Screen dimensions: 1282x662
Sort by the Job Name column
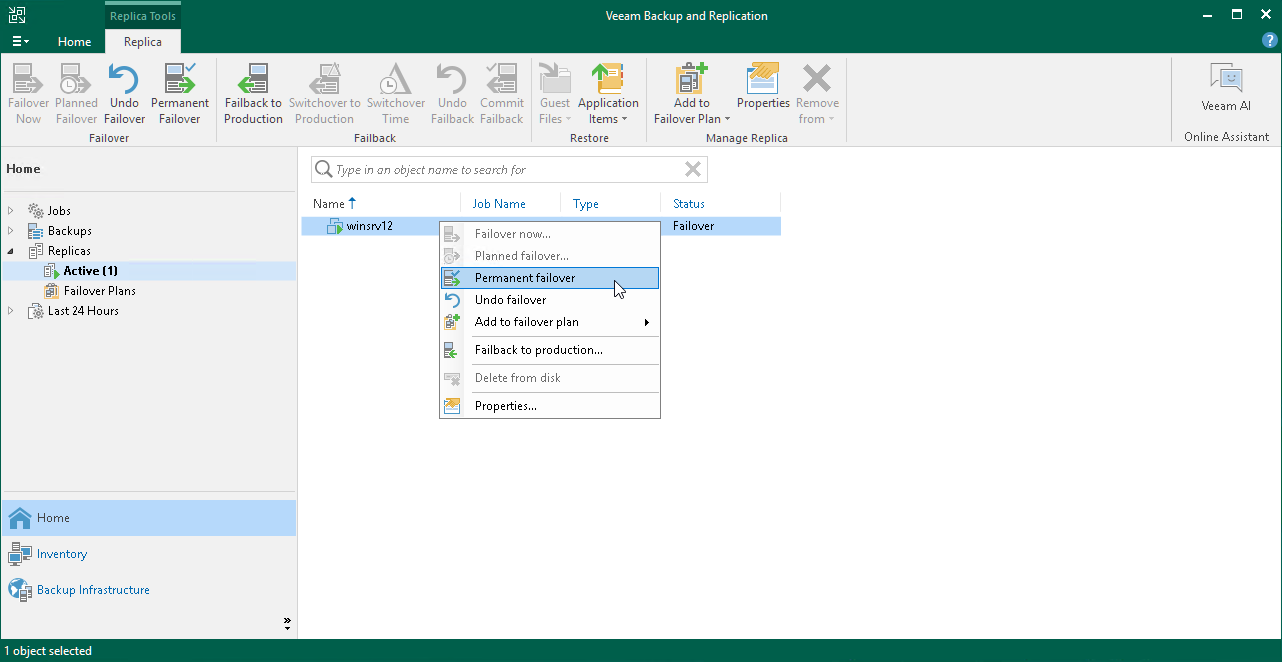point(499,204)
